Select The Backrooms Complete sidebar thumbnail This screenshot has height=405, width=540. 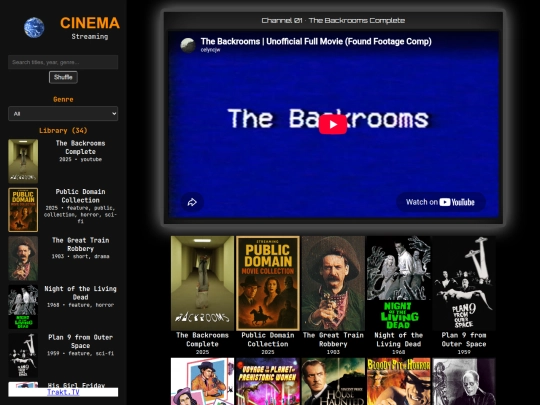23,161
